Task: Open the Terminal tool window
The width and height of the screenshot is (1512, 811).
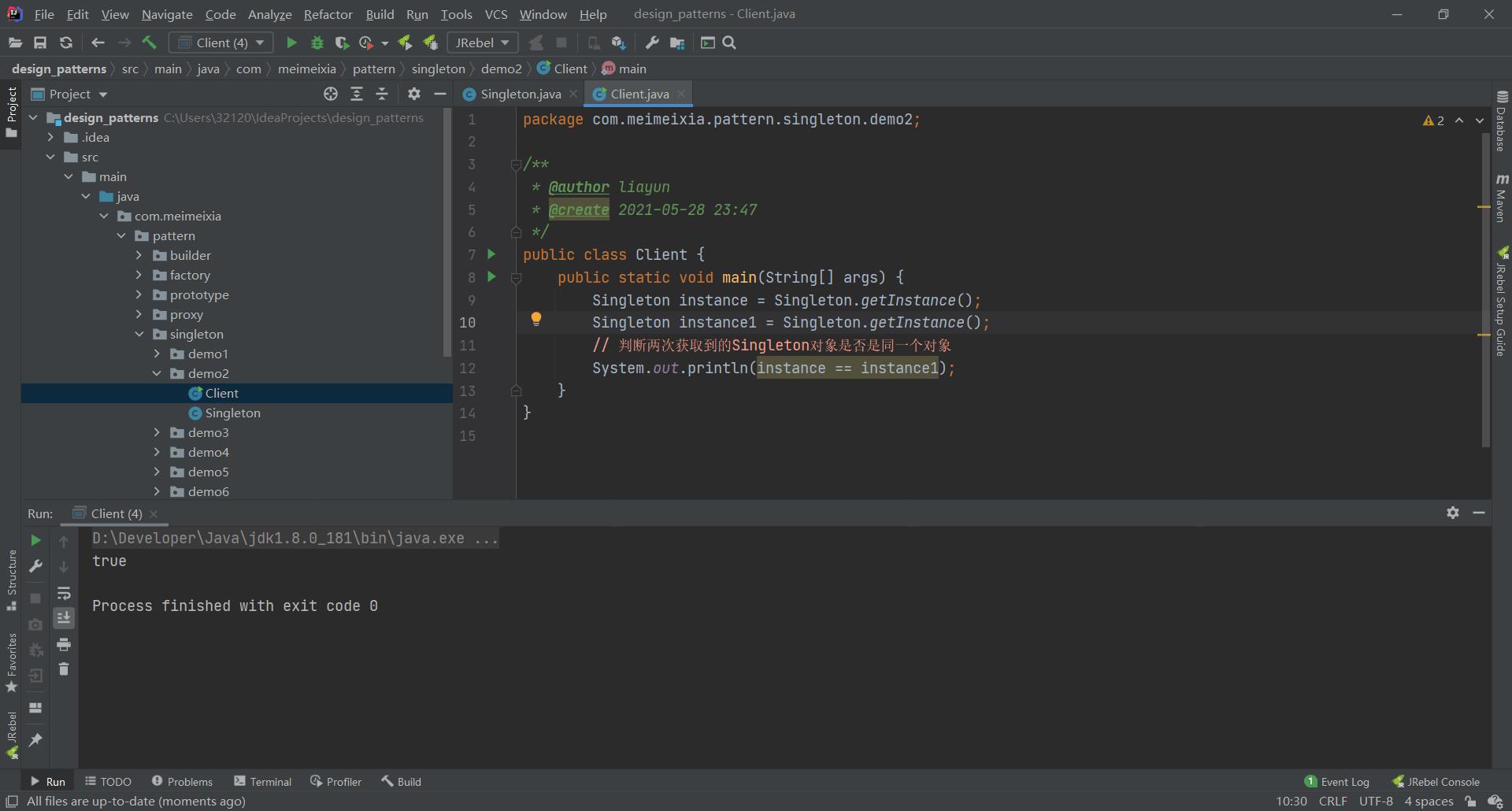Action: click(x=263, y=781)
